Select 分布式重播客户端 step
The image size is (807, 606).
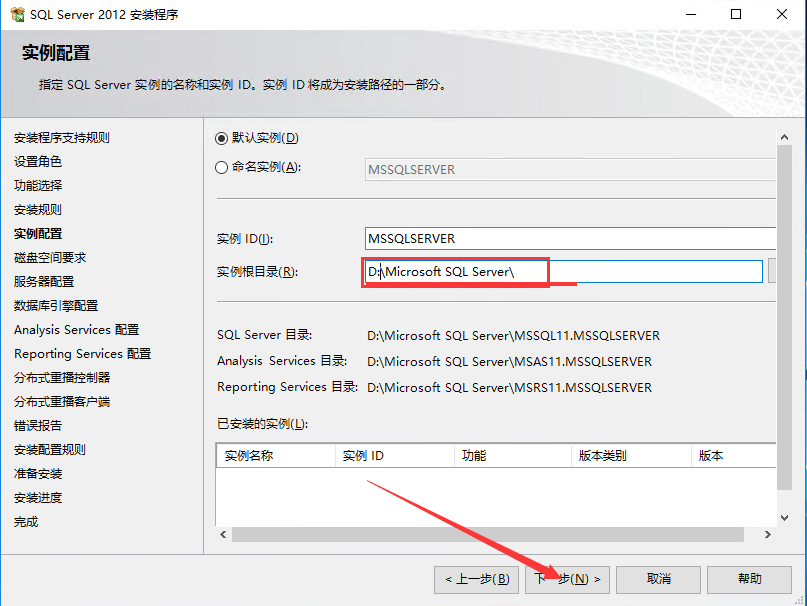coord(62,402)
